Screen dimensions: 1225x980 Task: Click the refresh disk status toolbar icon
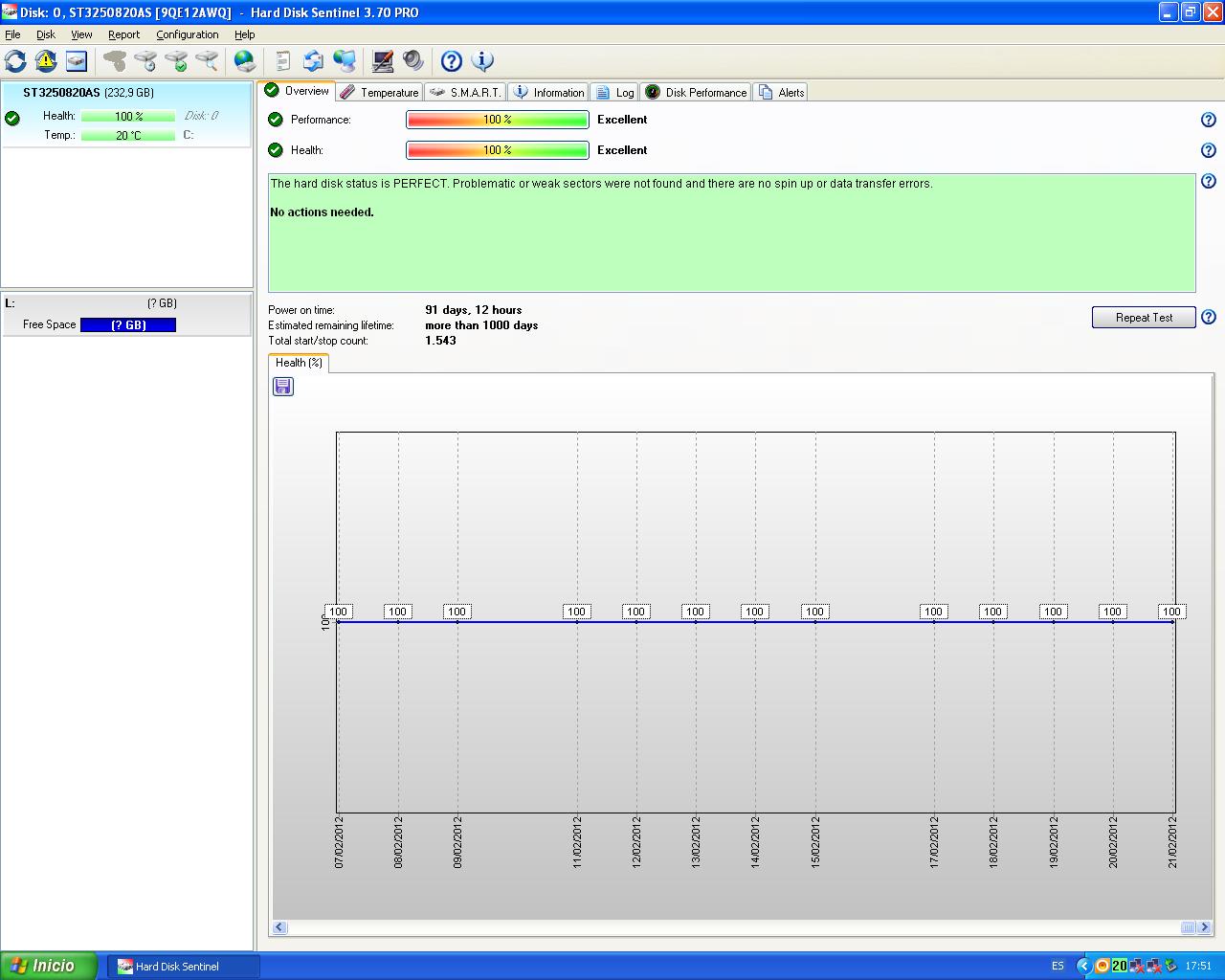coord(15,61)
